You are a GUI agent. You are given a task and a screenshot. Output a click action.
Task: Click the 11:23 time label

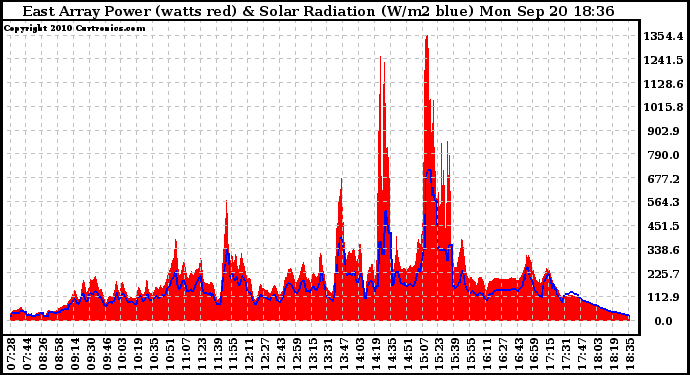point(202,354)
